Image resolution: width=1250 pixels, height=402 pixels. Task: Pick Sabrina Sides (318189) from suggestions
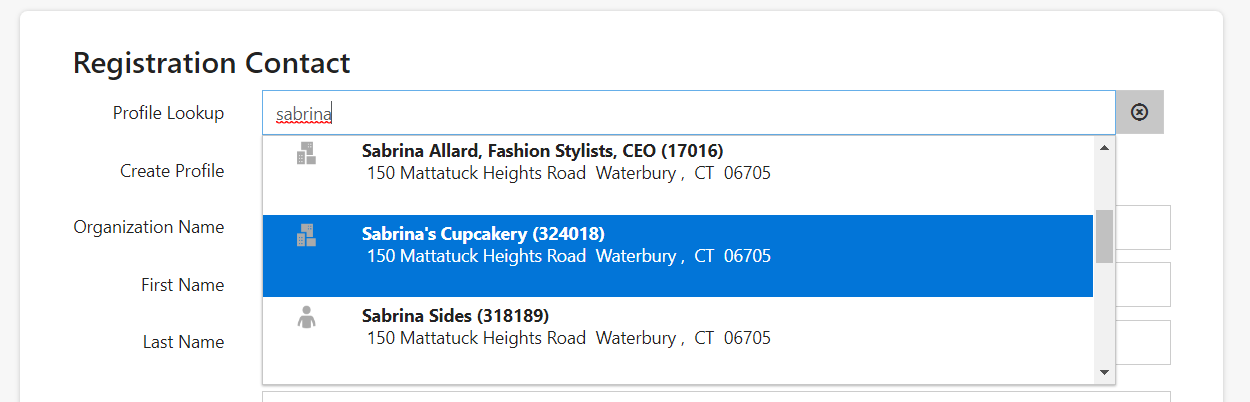click(678, 339)
